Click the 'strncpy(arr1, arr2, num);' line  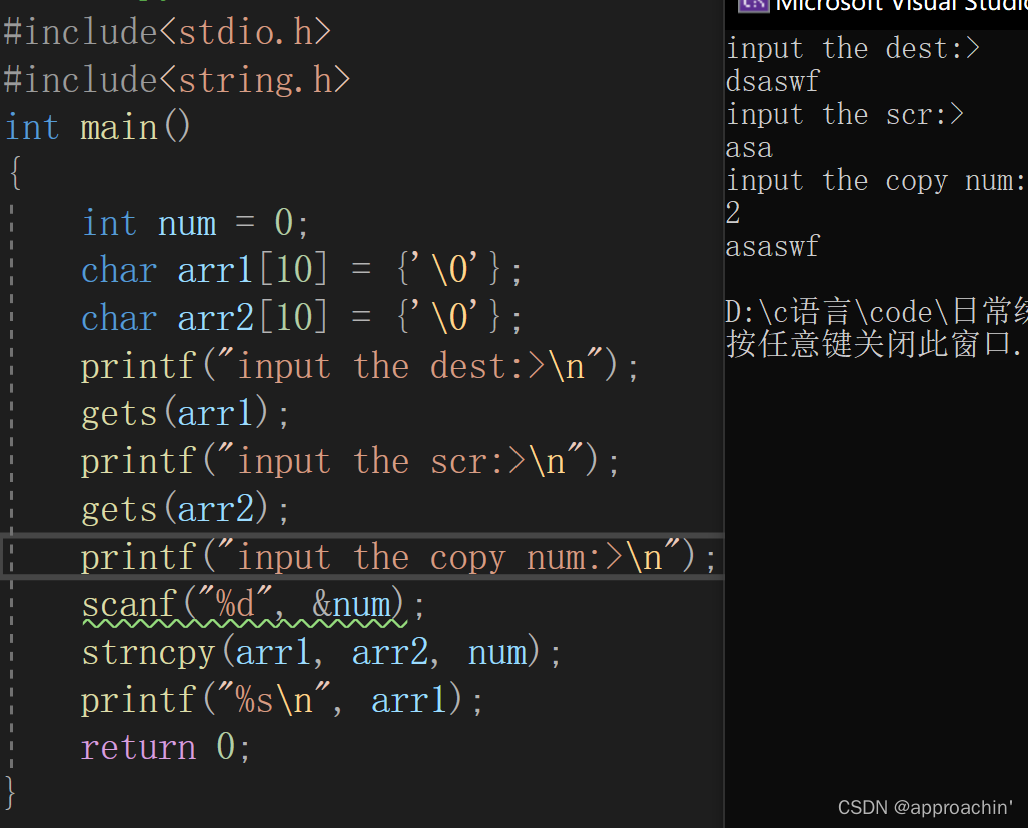click(321, 653)
